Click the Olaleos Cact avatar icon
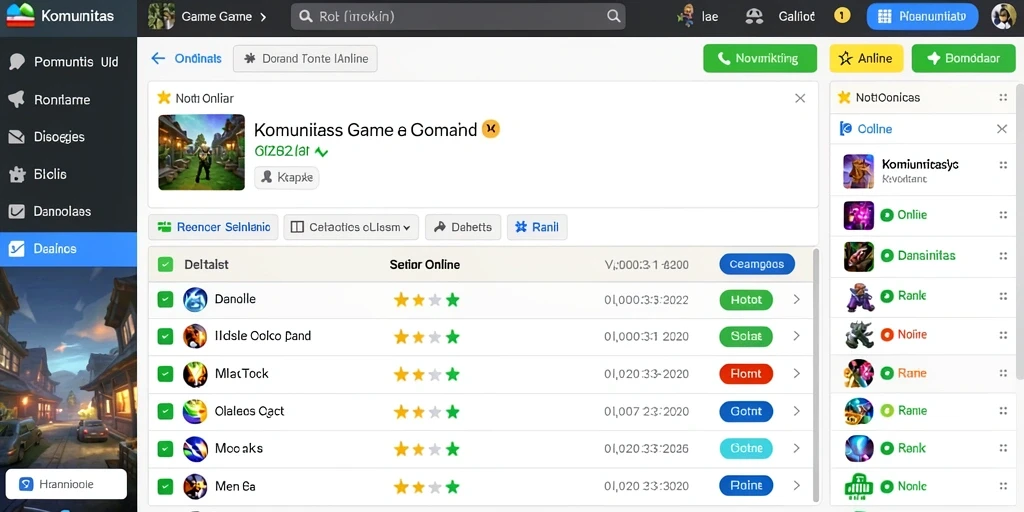 pos(195,411)
